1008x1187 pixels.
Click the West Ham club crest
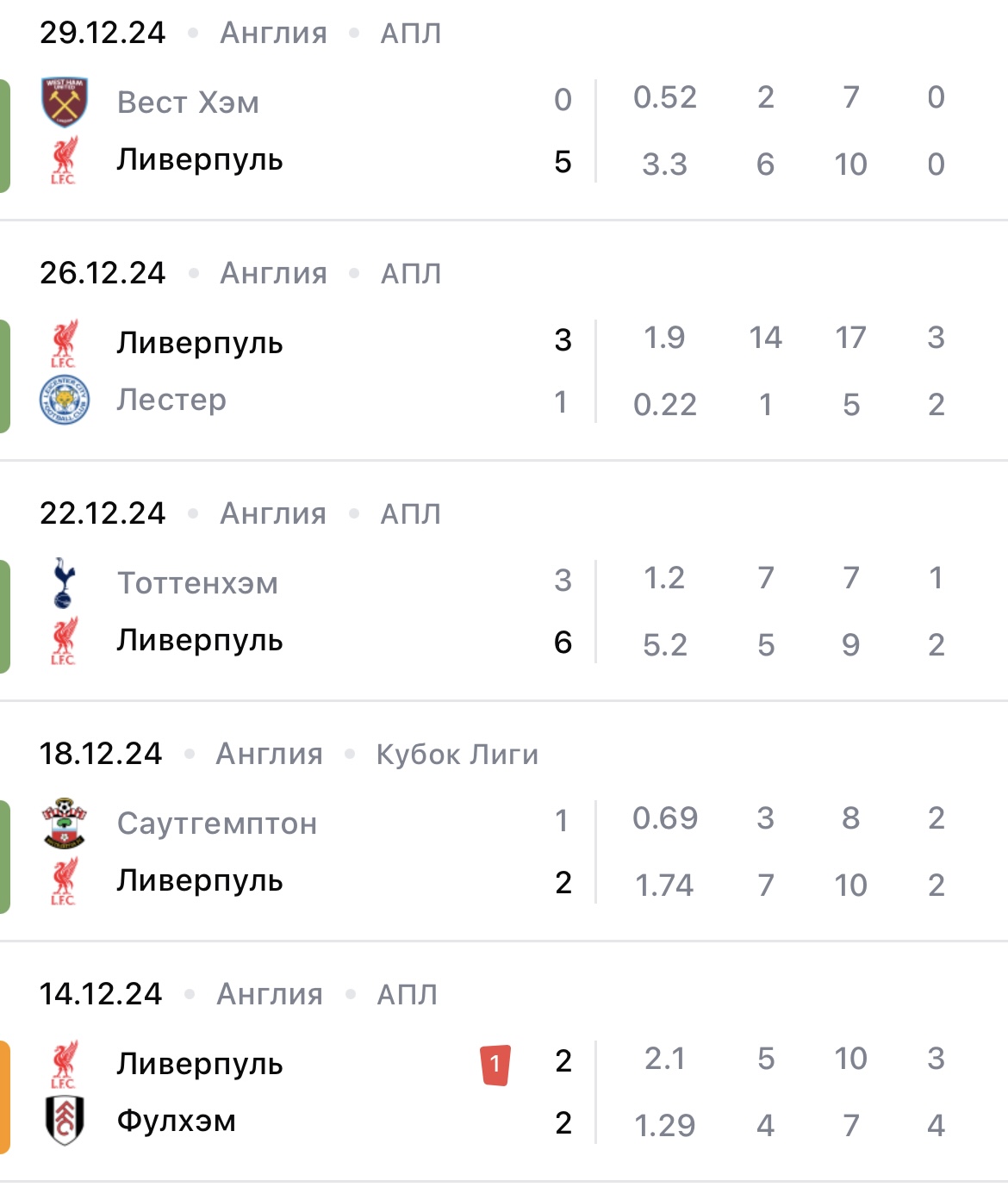(65, 103)
